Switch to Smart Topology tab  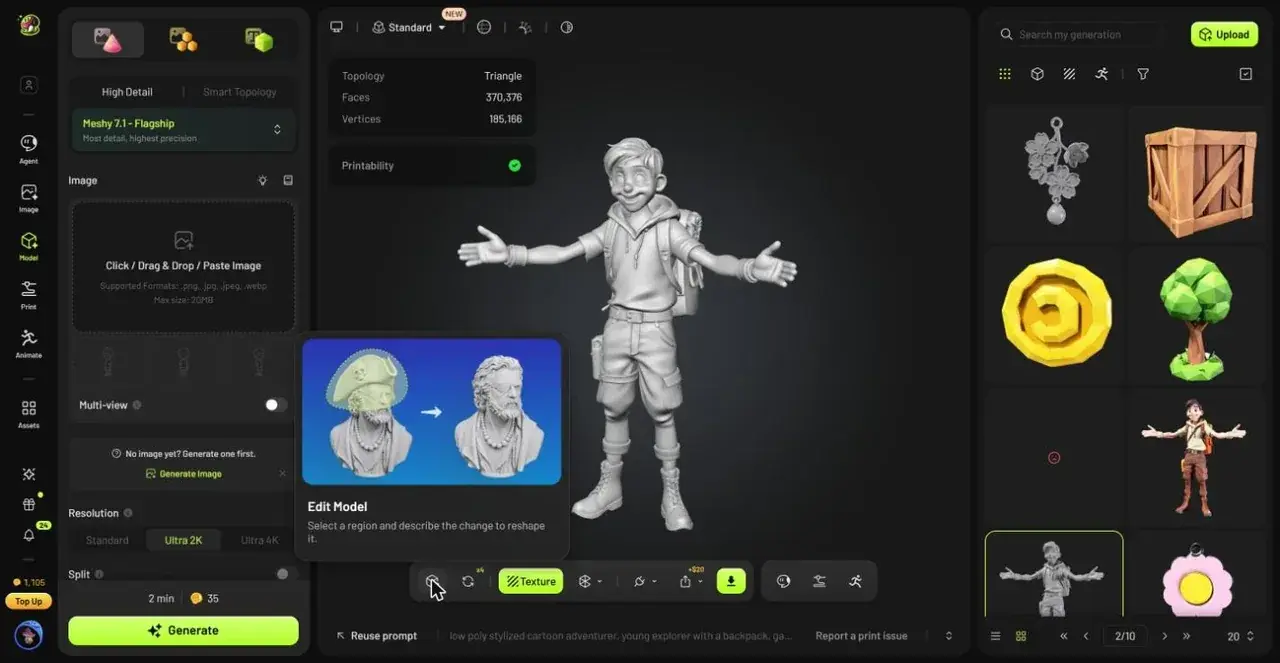(240, 92)
